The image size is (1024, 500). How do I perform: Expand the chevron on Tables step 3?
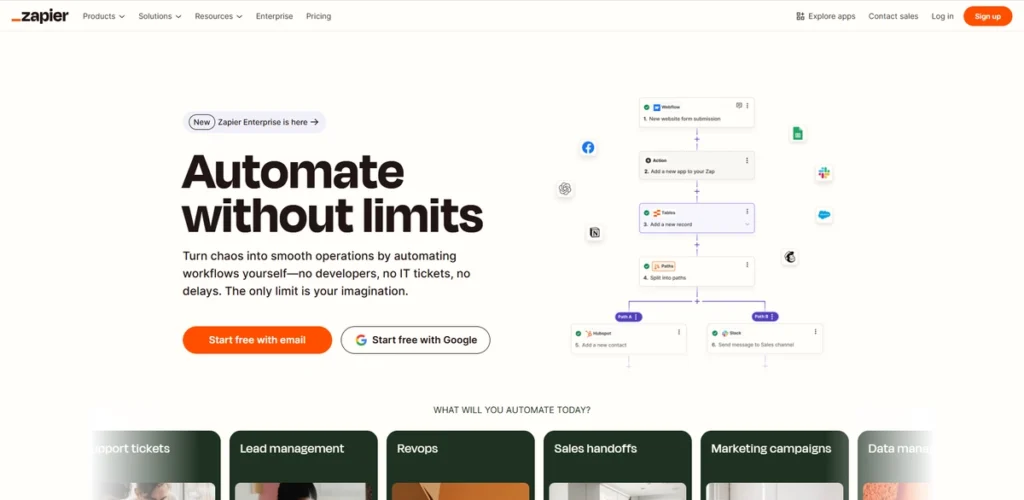click(x=747, y=225)
